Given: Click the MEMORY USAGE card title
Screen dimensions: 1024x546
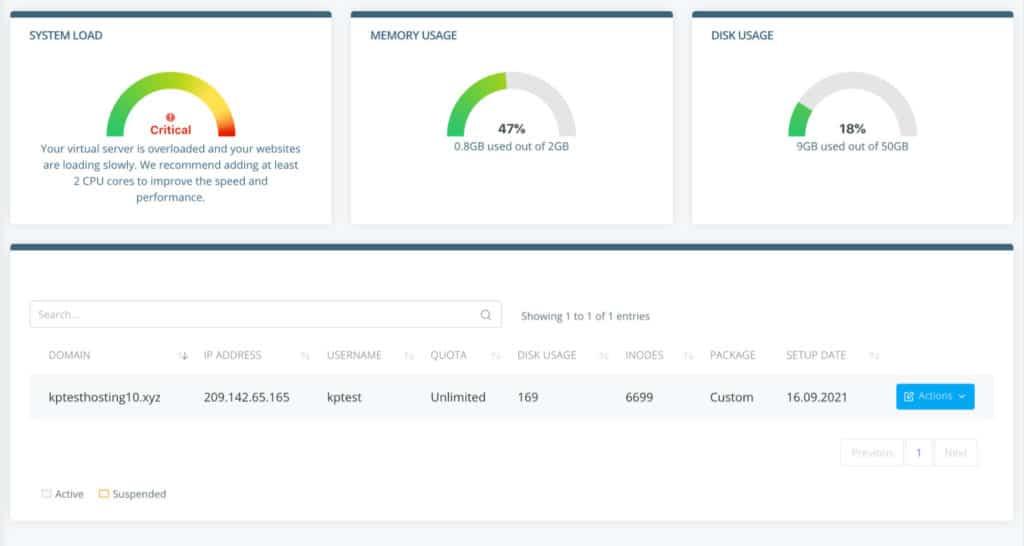Looking at the screenshot, I should [413, 35].
